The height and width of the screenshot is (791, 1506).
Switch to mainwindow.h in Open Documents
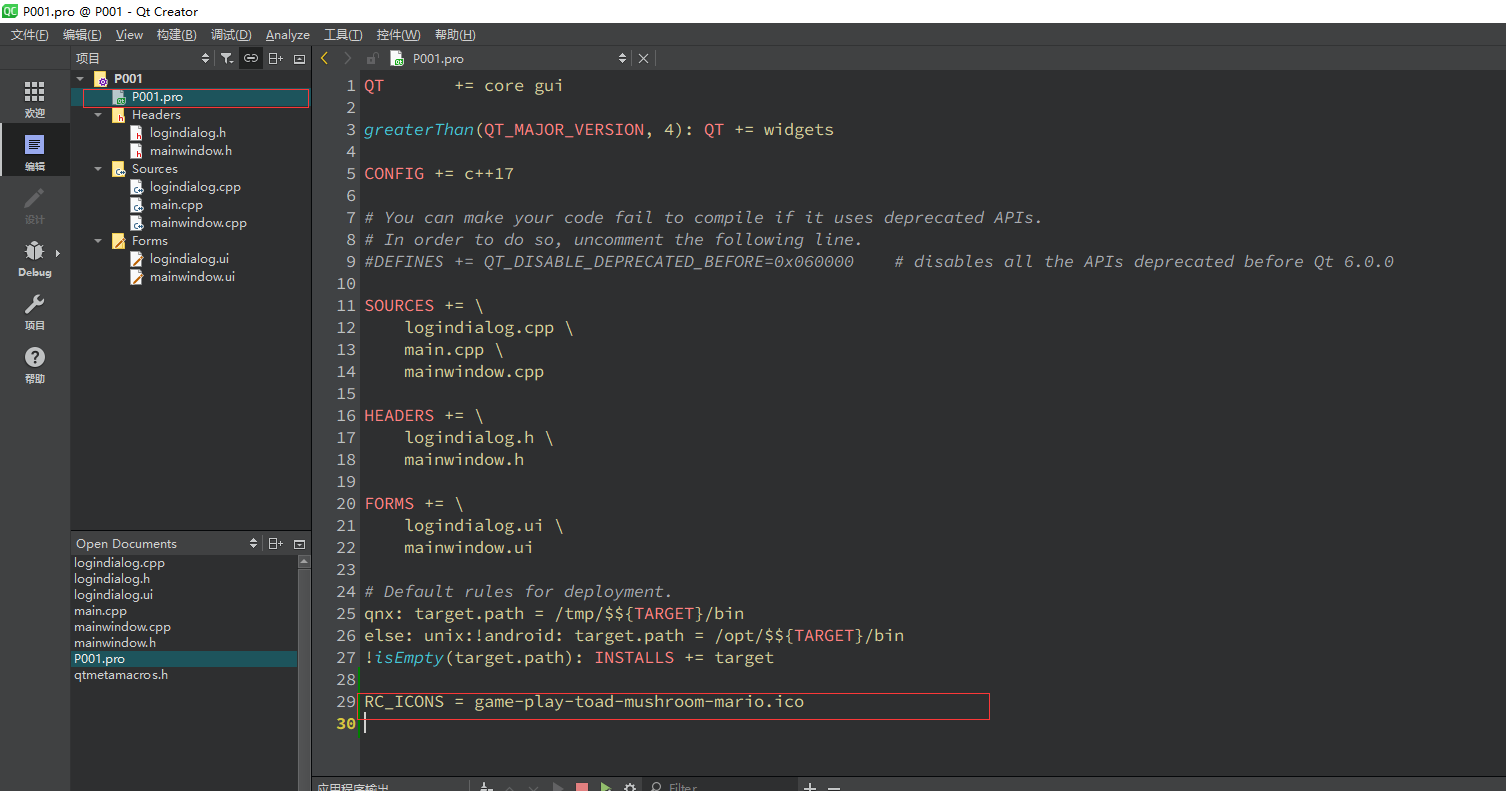115,643
